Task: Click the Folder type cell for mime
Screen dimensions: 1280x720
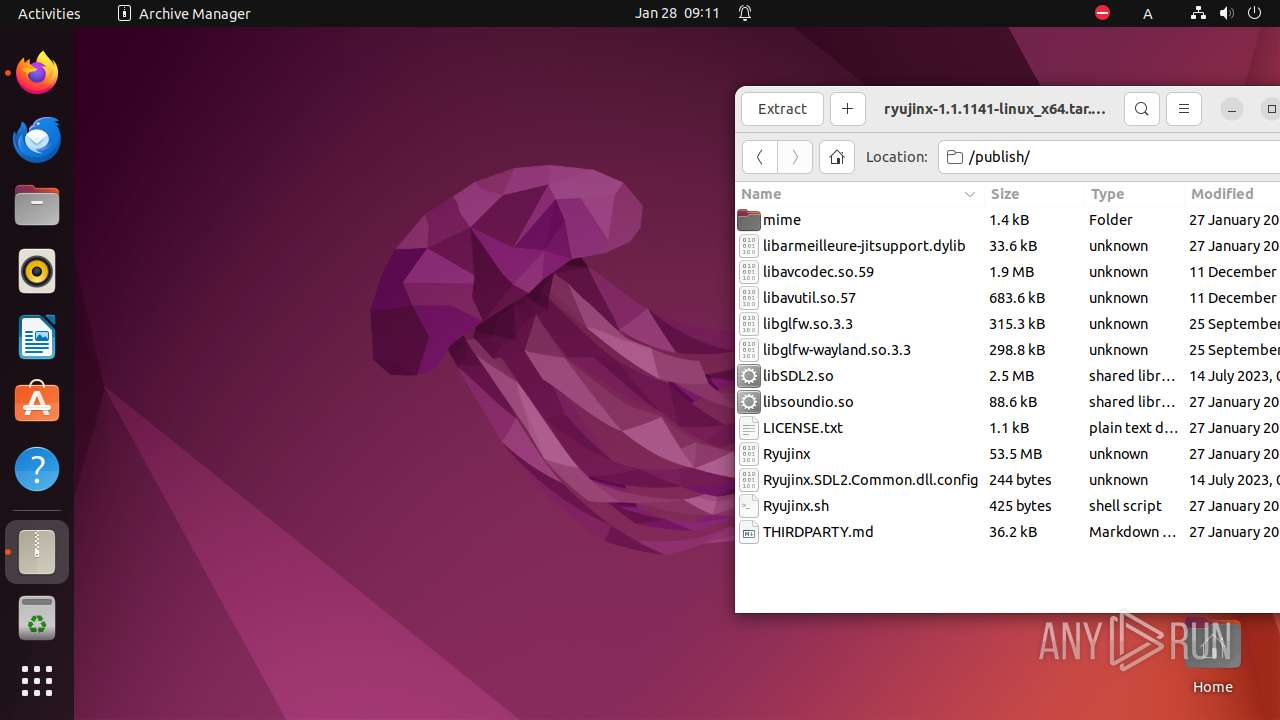Action: click(1111, 220)
